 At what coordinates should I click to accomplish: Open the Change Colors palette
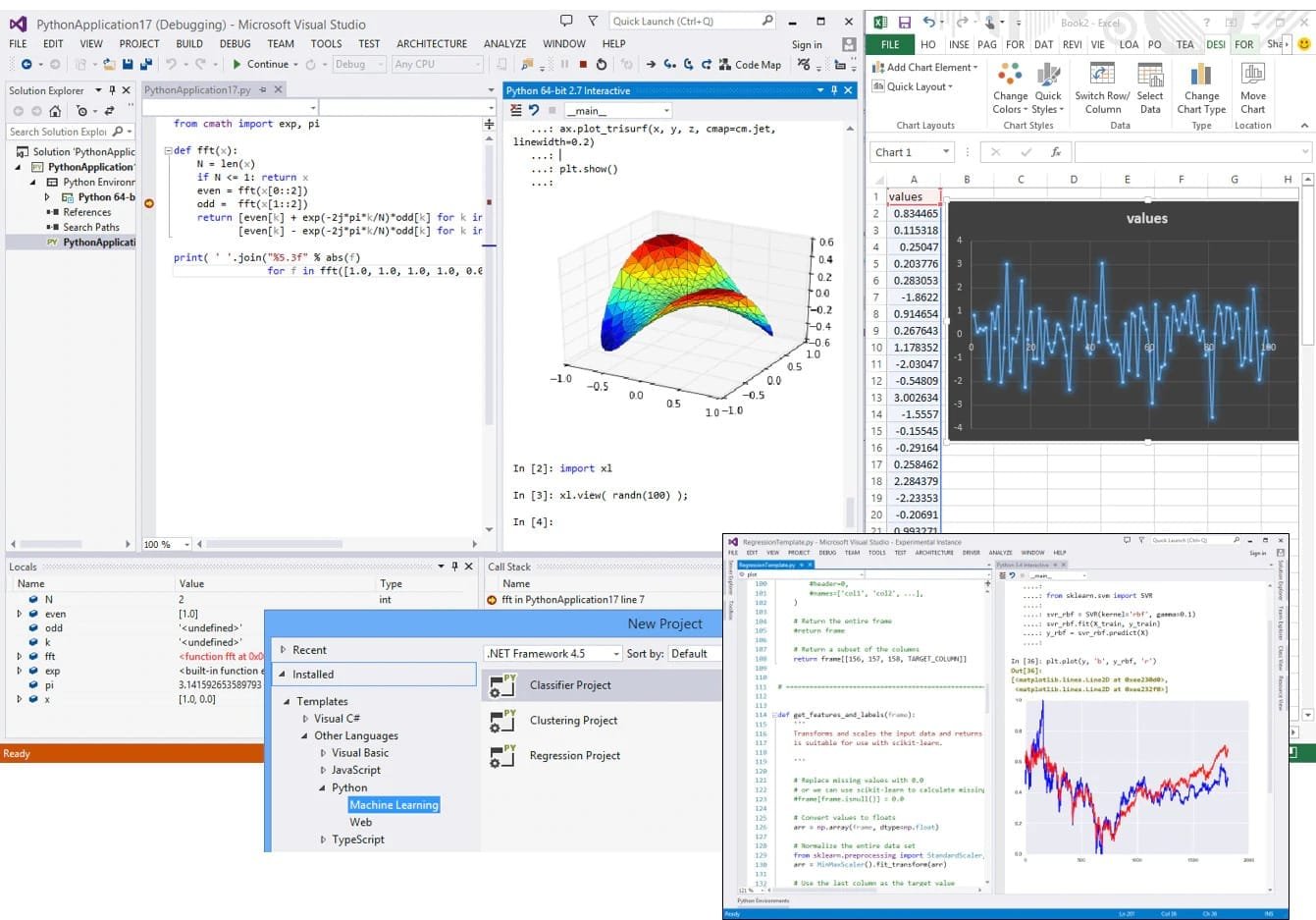1011,85
